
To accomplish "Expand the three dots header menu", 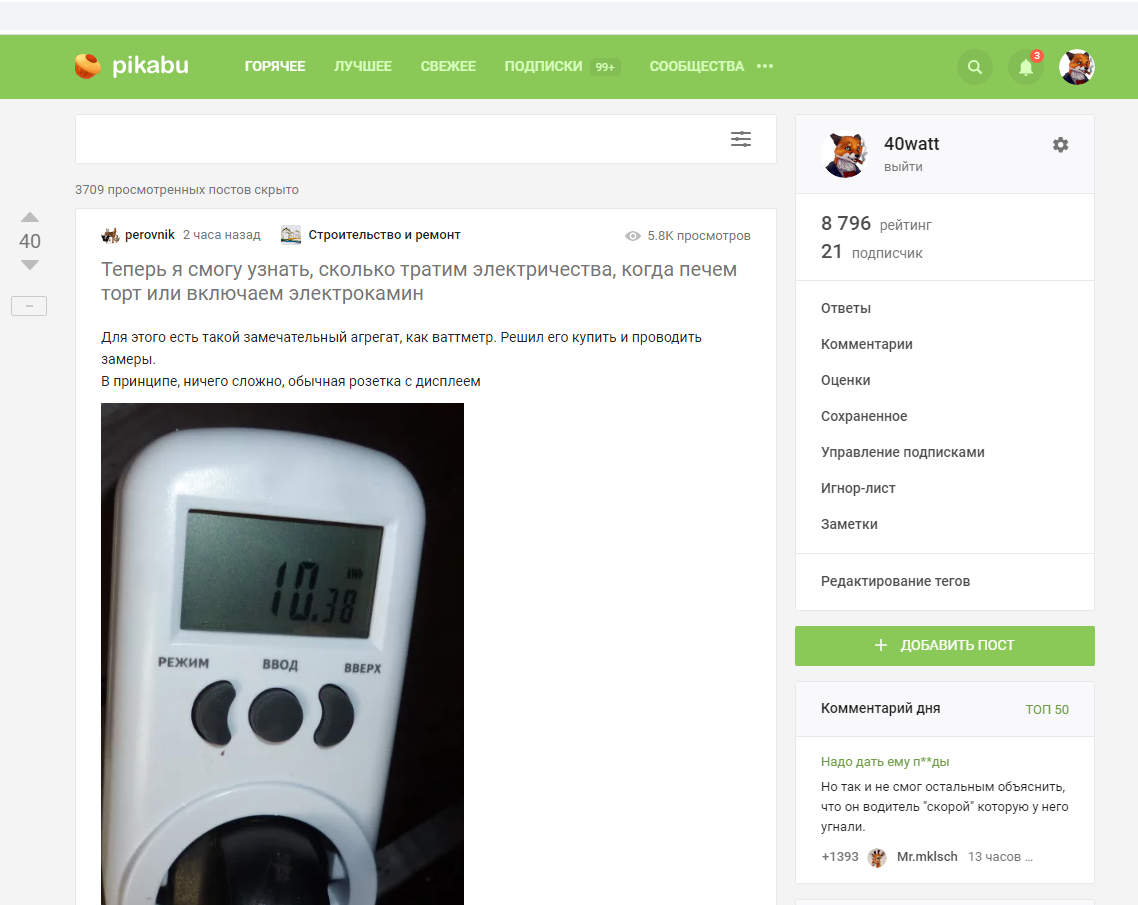I will 764,66.
